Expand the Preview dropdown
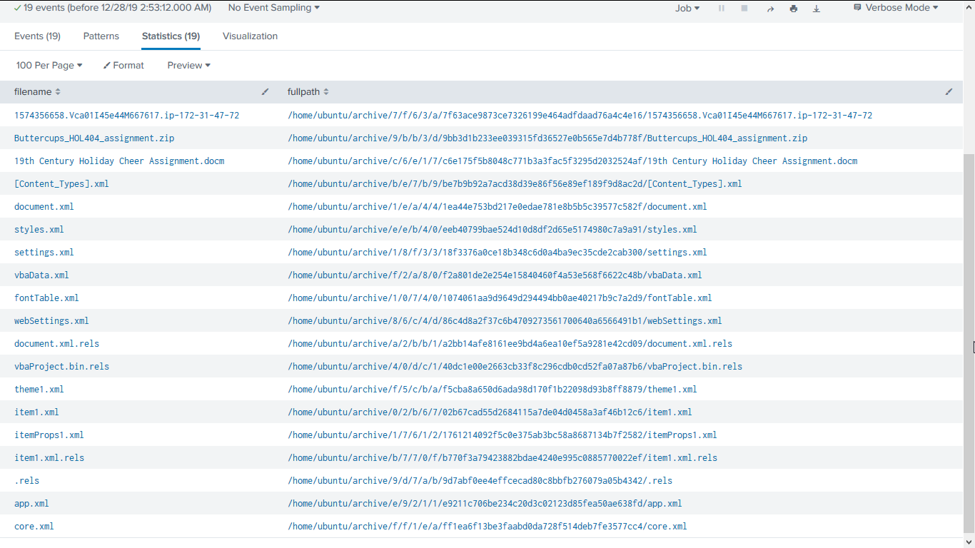Viewport: 975px width, 548px height. point(188,65)
